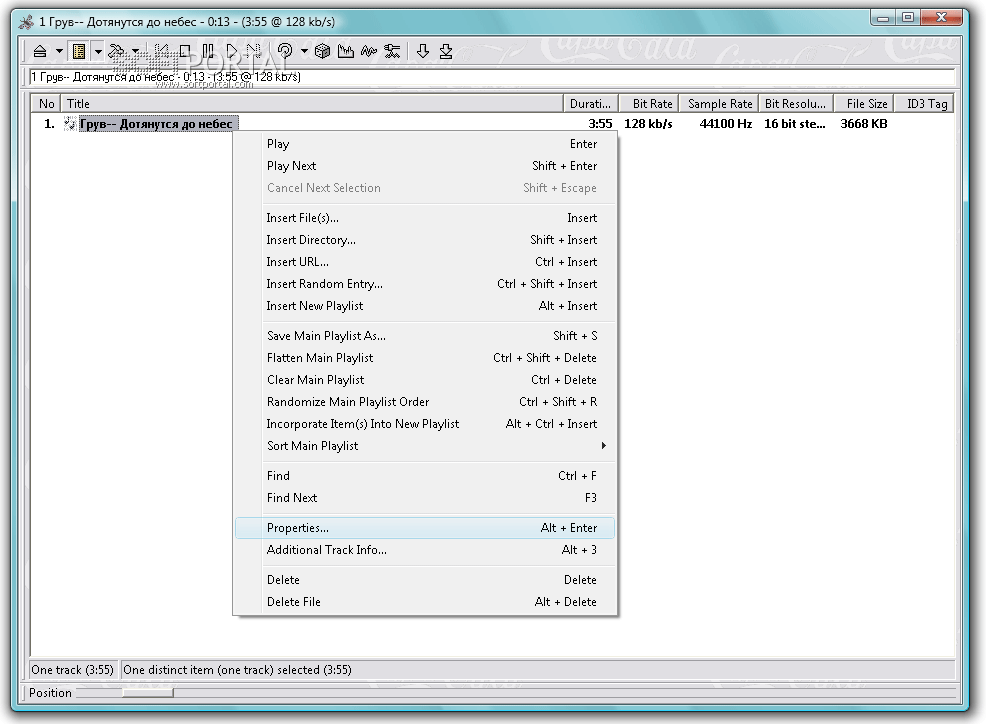Choose Delete from the context menu
The width and height of the screenshot is (986, 724).
(425, 580)
